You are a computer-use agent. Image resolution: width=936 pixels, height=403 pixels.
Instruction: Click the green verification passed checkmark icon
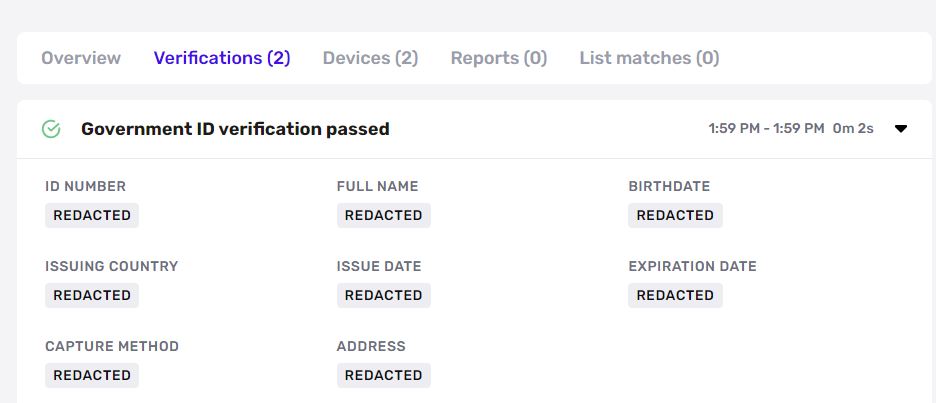pyautogui.click(x=51, y=129)
